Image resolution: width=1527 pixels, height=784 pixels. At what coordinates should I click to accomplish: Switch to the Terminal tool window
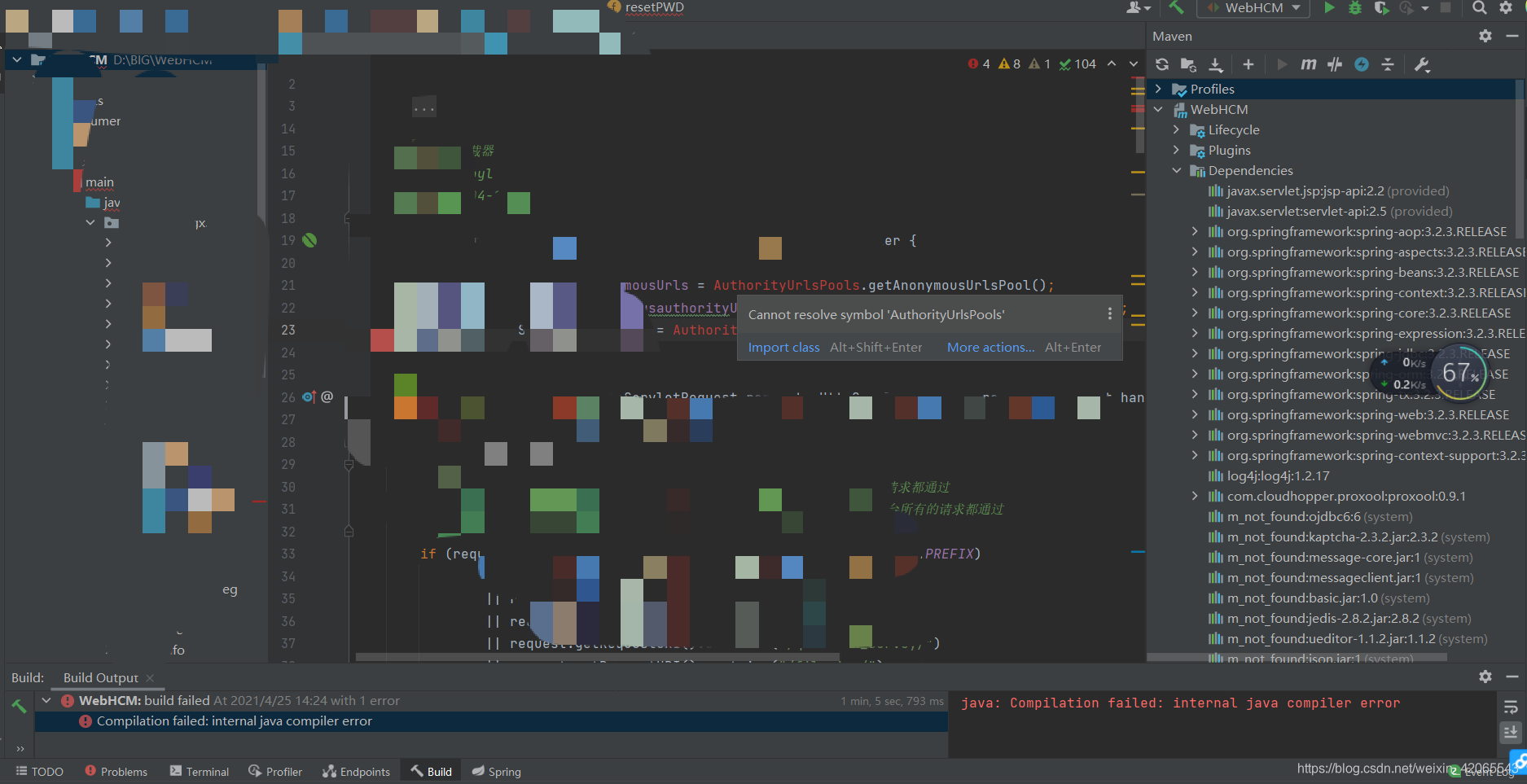click(x=199, y=771)
